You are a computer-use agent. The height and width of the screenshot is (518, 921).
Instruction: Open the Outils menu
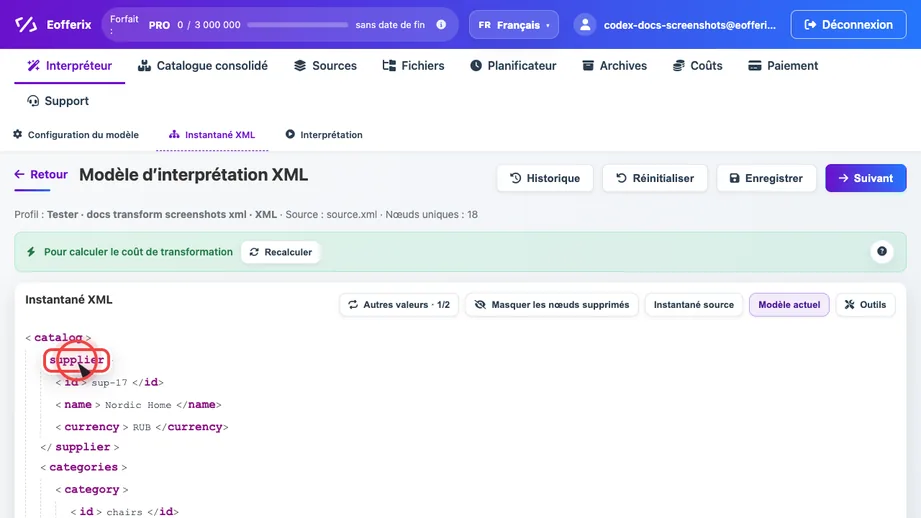865,305
